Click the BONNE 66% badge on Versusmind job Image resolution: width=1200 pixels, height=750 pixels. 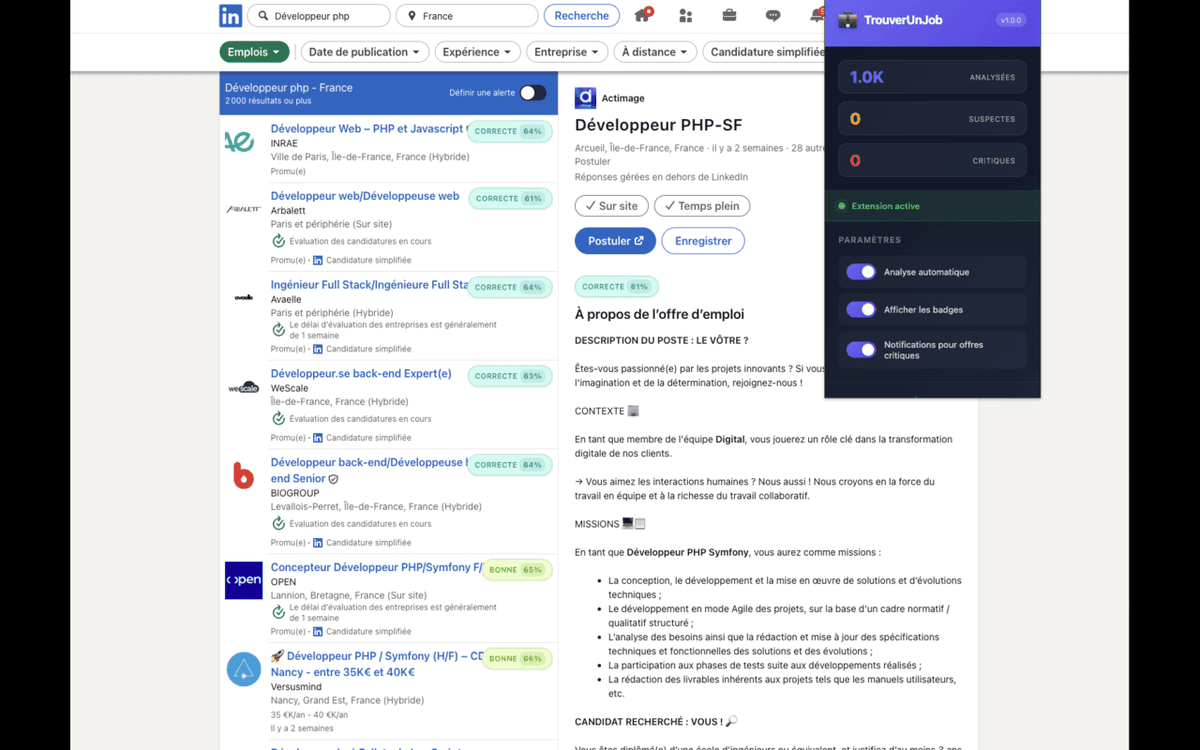(x=517, y=659)
